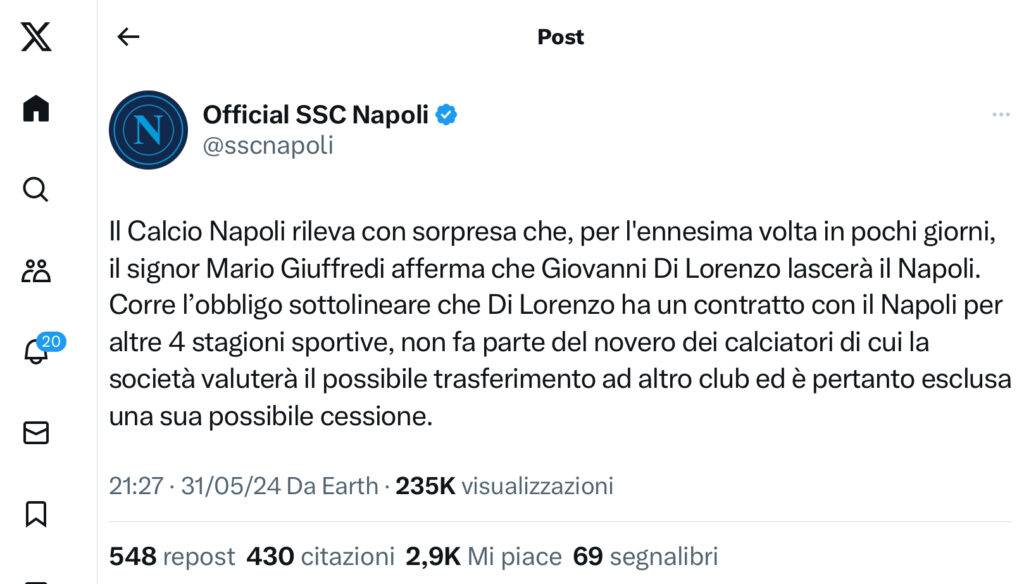Open the Communities people icon
Viewport: 1024px width, 584px height.
tap(36, 270)
